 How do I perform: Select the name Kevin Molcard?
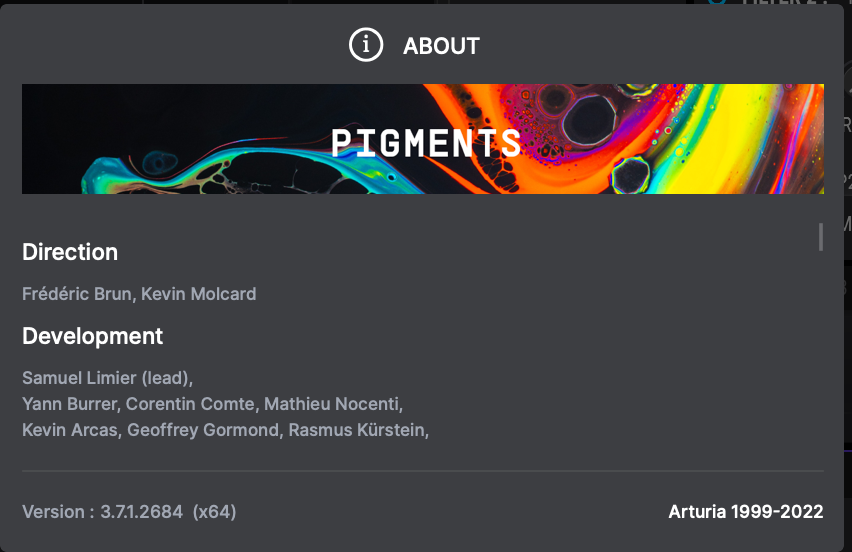198,294
